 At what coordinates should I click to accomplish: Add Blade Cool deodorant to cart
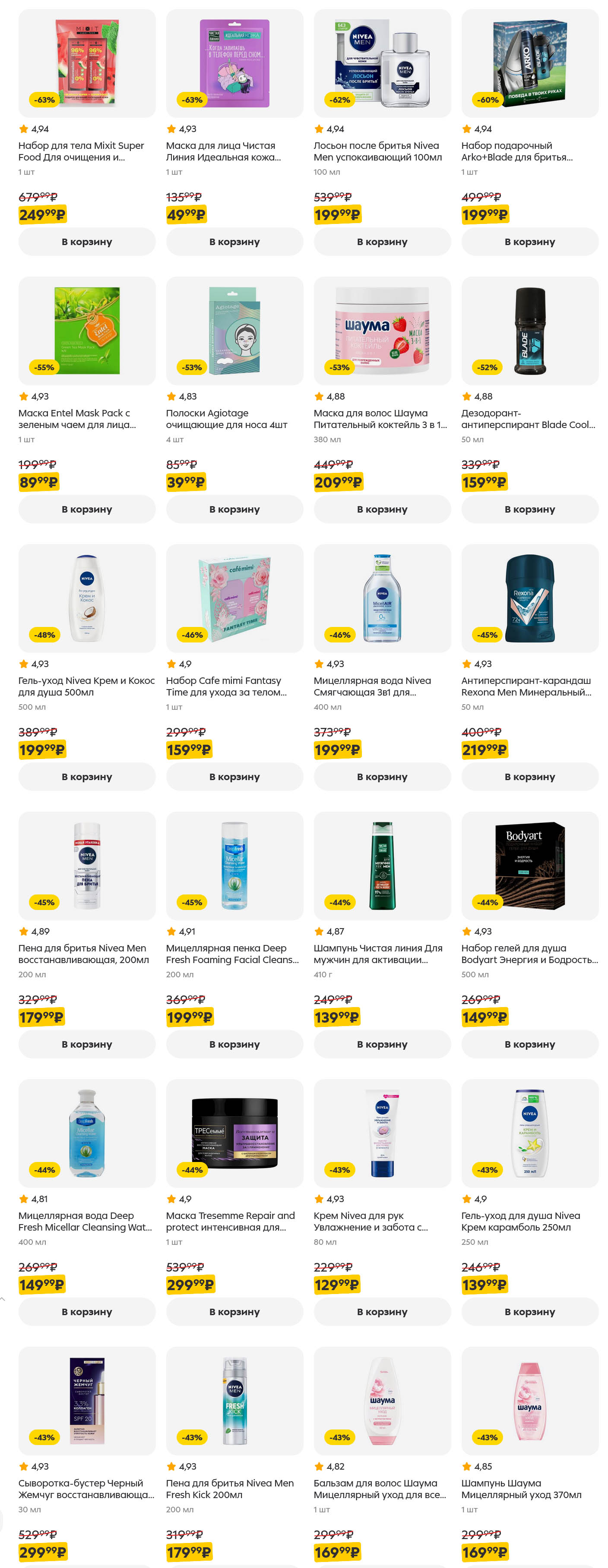[529, 509]
